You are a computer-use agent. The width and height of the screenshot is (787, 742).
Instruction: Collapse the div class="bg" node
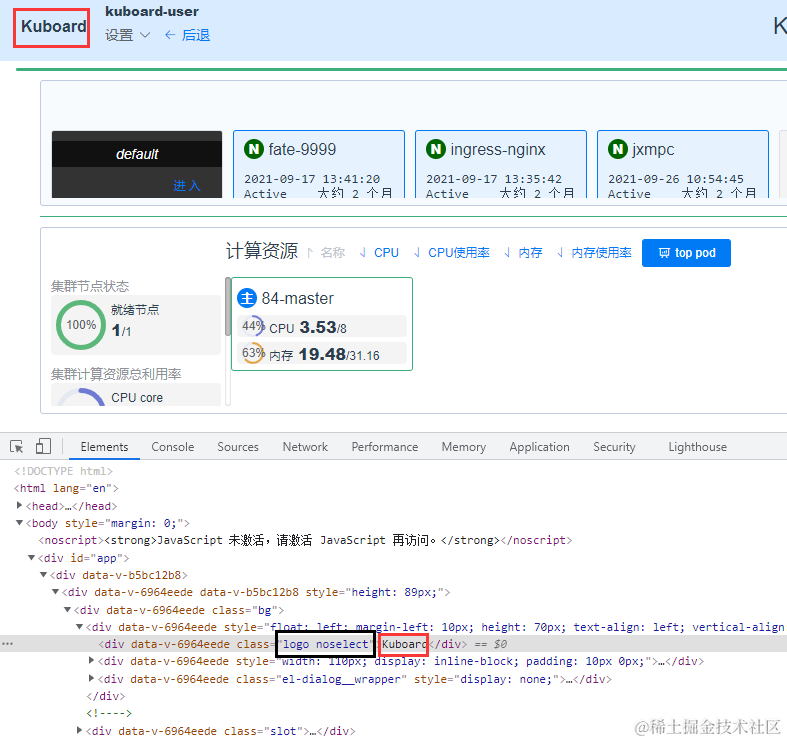tap(67, 609)
